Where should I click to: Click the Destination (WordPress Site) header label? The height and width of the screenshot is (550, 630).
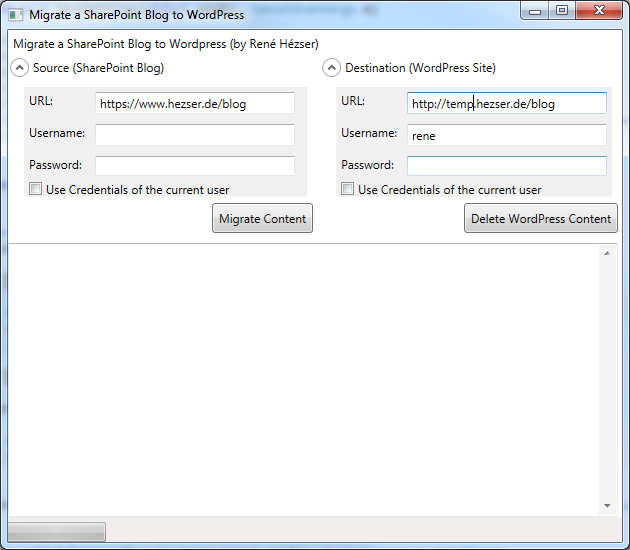pyautogui.click(x=420, y=68)
